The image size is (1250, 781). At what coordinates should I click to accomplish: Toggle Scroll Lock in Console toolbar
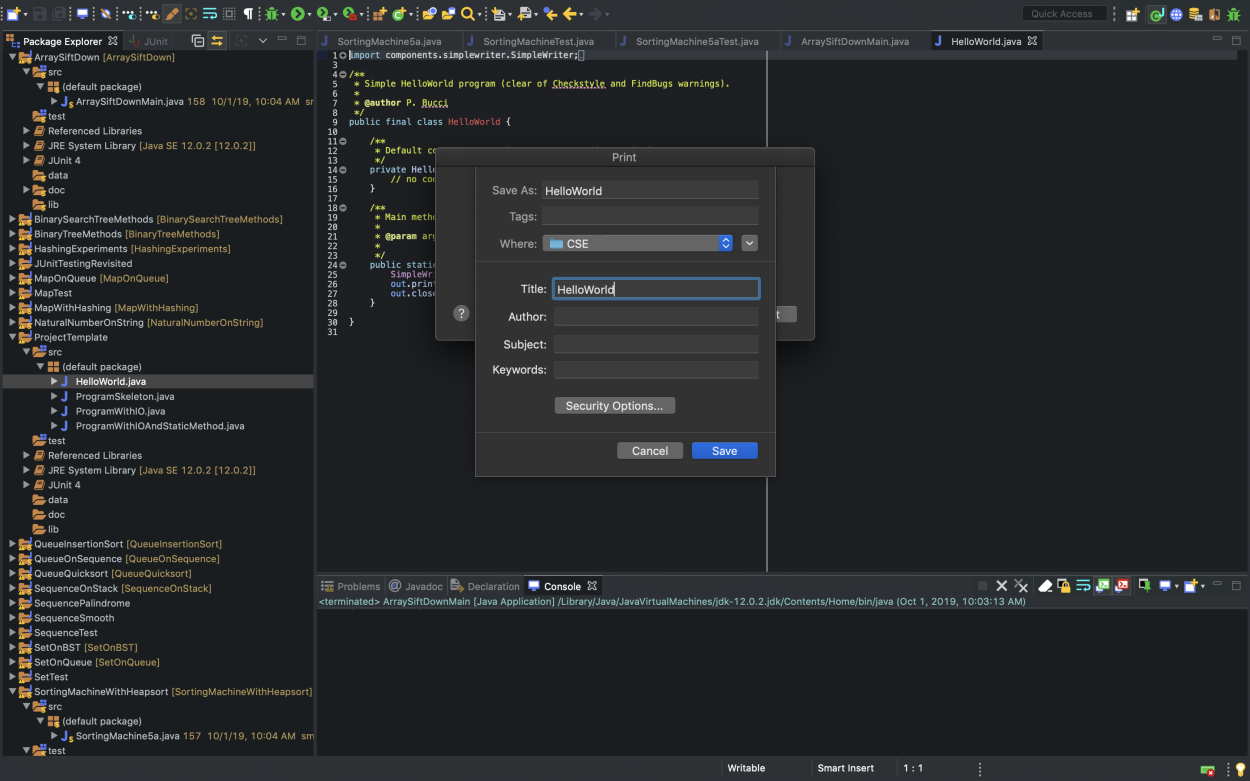[x=1064, y=586]
